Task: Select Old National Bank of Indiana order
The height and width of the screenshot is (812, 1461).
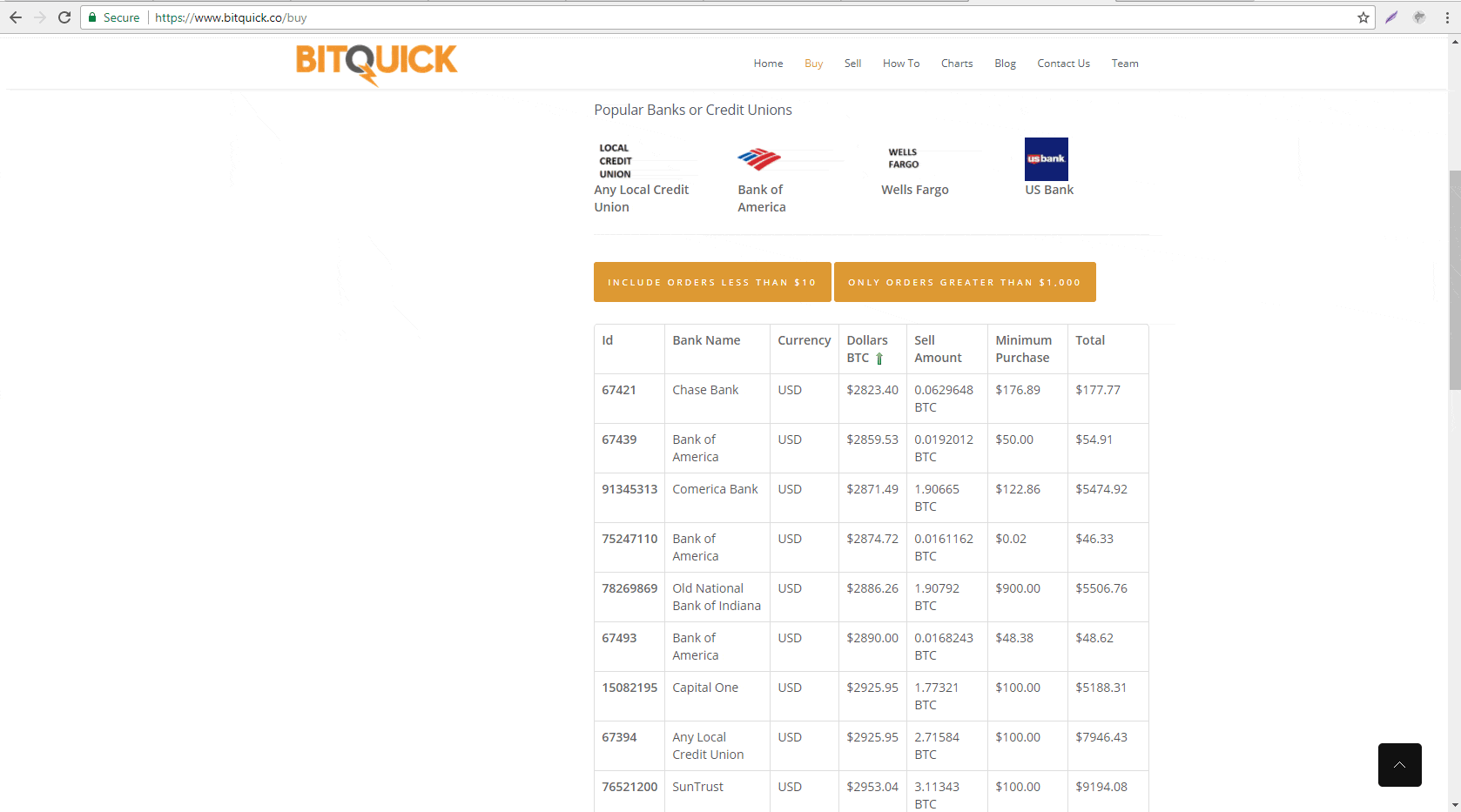Action: coord(871,597)
